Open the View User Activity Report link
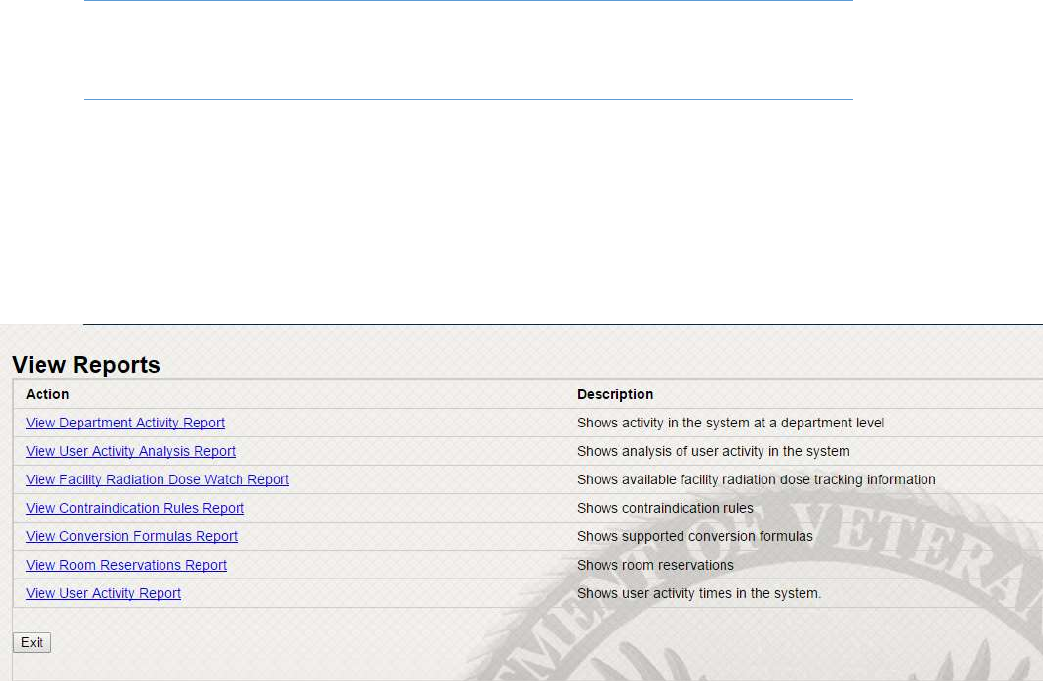The image size is (1043, 681). (x=103, y=593)
